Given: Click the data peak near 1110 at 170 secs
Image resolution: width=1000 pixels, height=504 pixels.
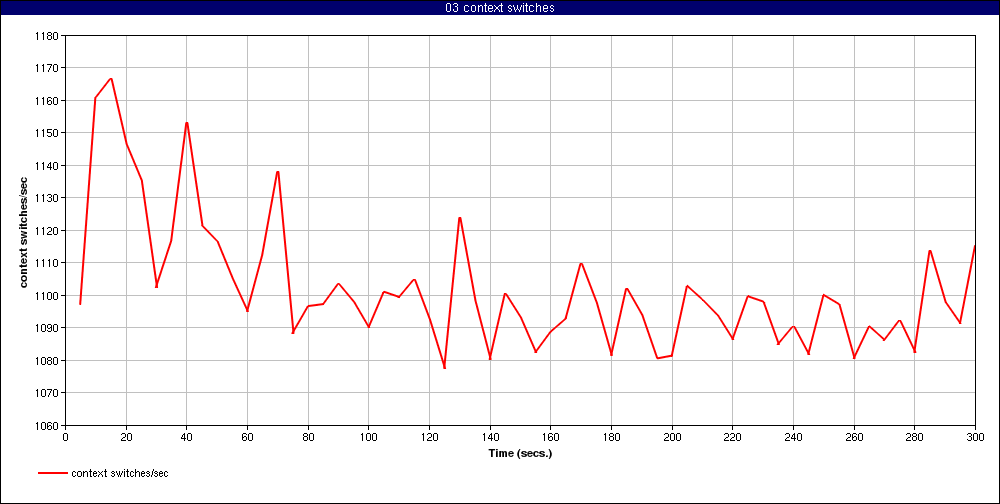Looking at the screenshot, I should click(581, 263).
